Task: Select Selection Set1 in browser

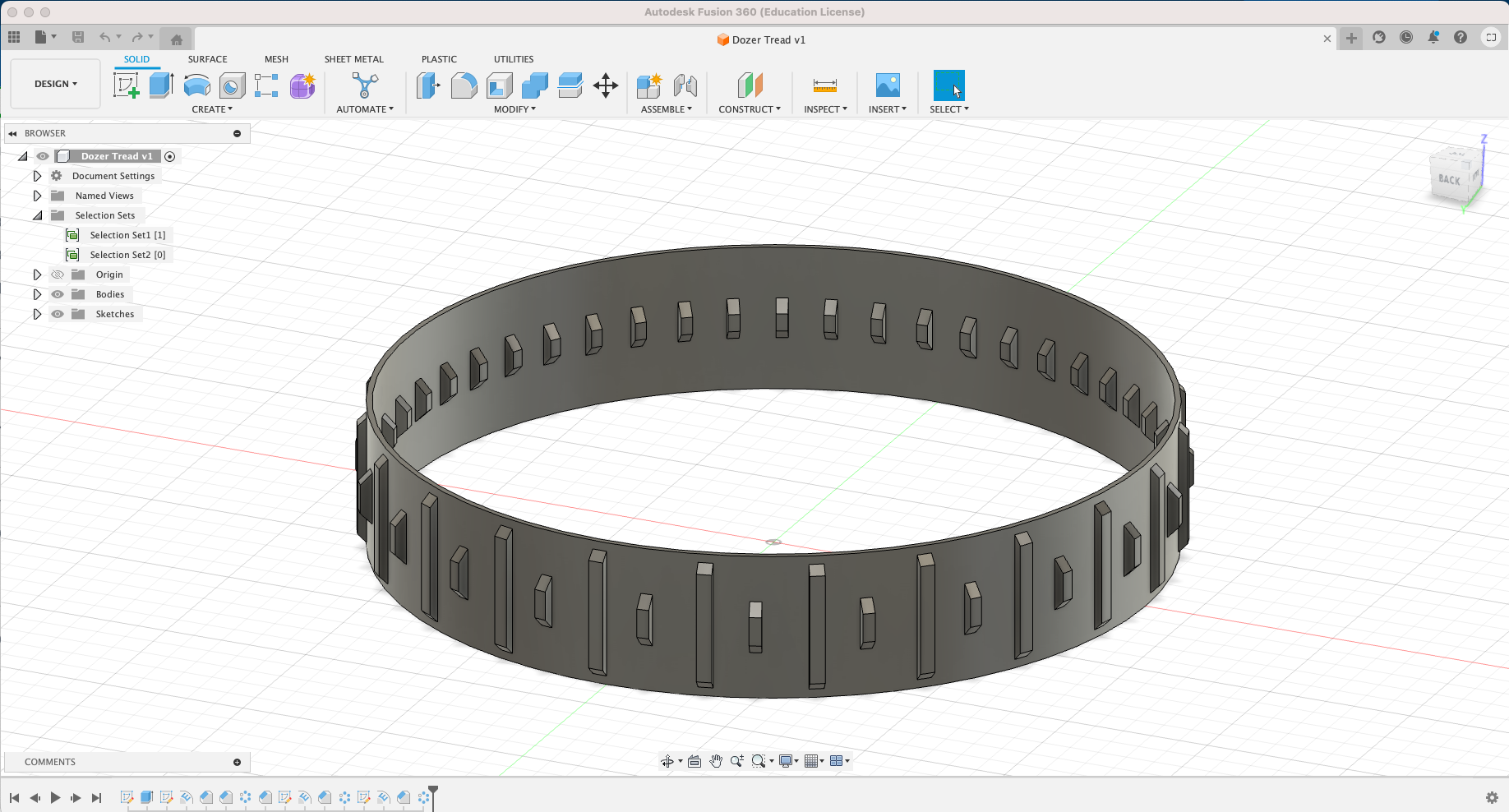Action: click(x=127, y=235)
